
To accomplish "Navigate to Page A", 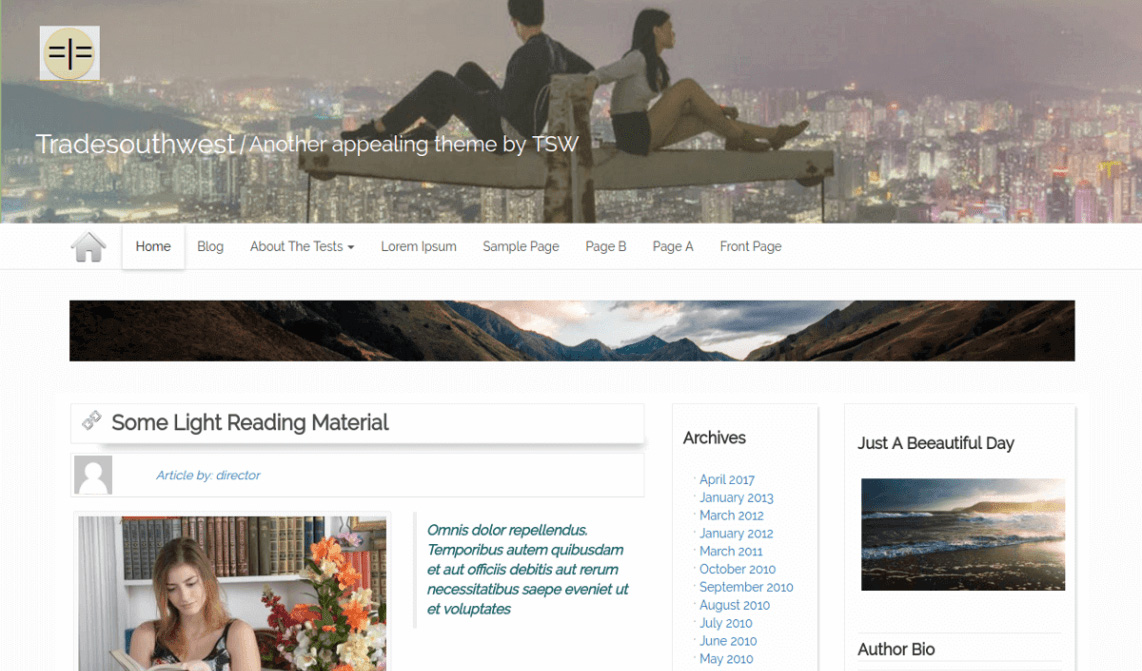I will pyautogui.click(x=673, y=246).
